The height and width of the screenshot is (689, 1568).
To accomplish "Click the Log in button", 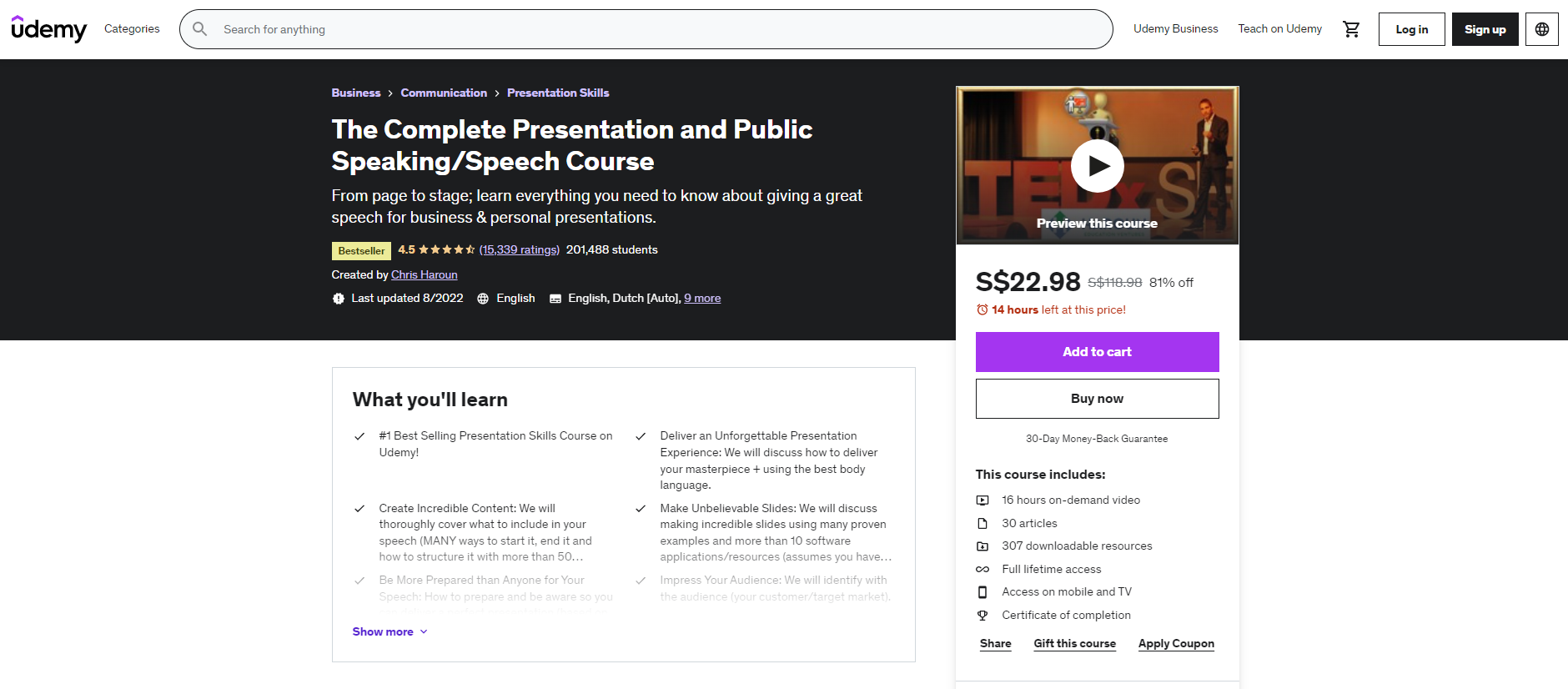I will pyautogui.click(x=1411, y=29).
